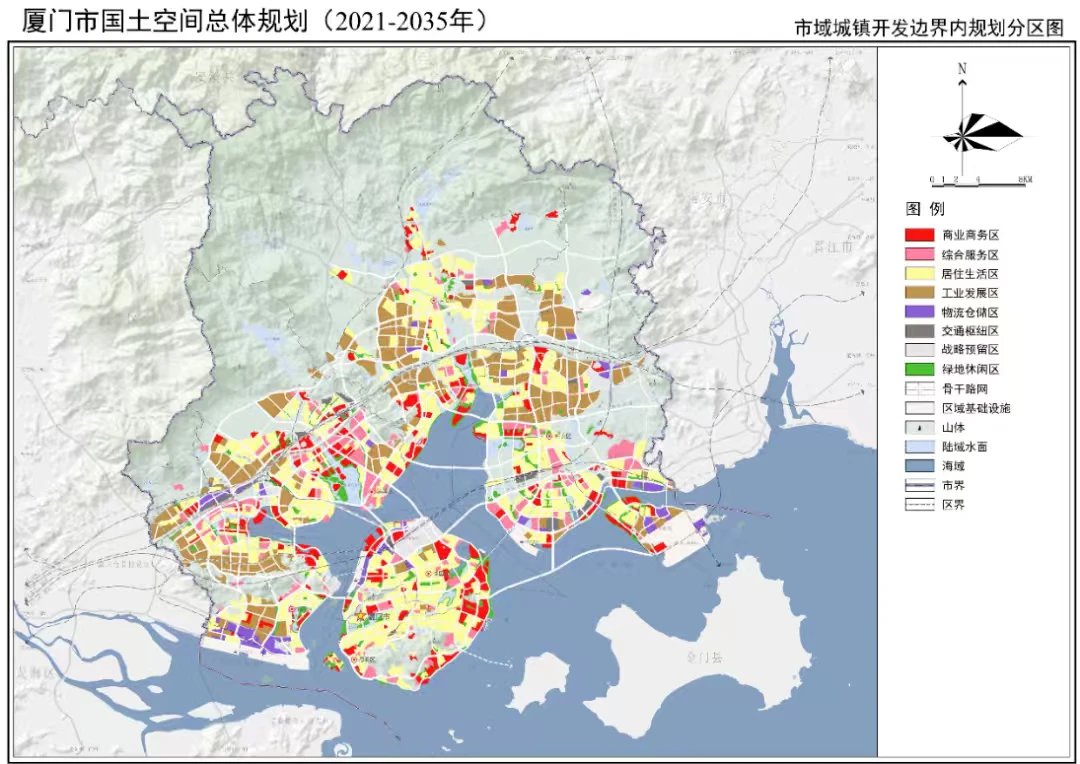The height and width of the screenshot is (764, 1080).
Task: Click the swirl logo at the map's bottom edge
Action: point(342,749)
